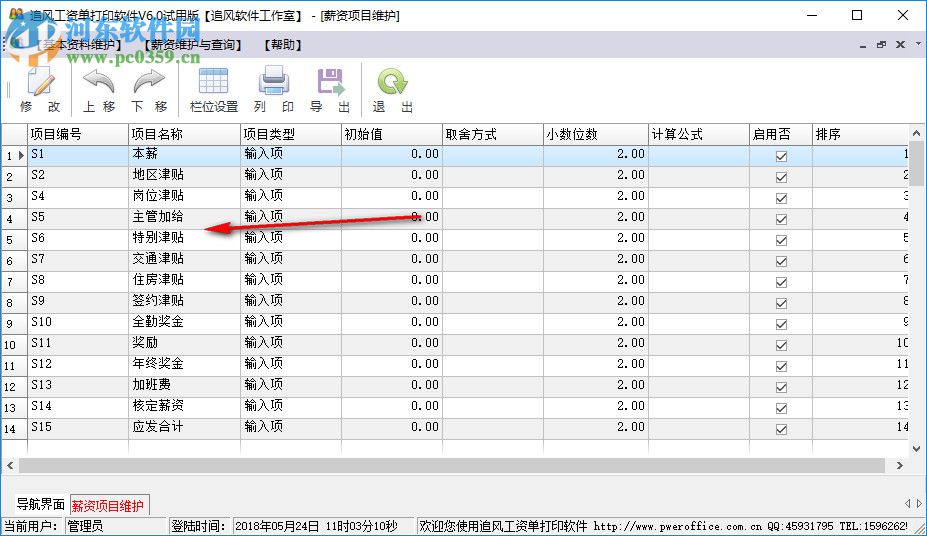927x536 pixels.
Task: Click the 排序 column header
Action: coord(860,134)
